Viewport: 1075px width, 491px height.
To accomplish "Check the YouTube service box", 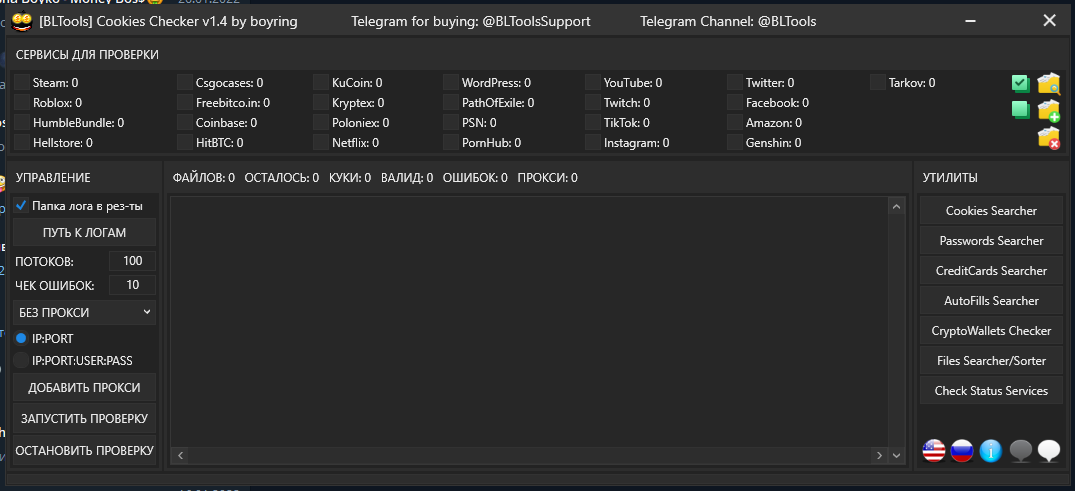I will (x=593, y=83).
